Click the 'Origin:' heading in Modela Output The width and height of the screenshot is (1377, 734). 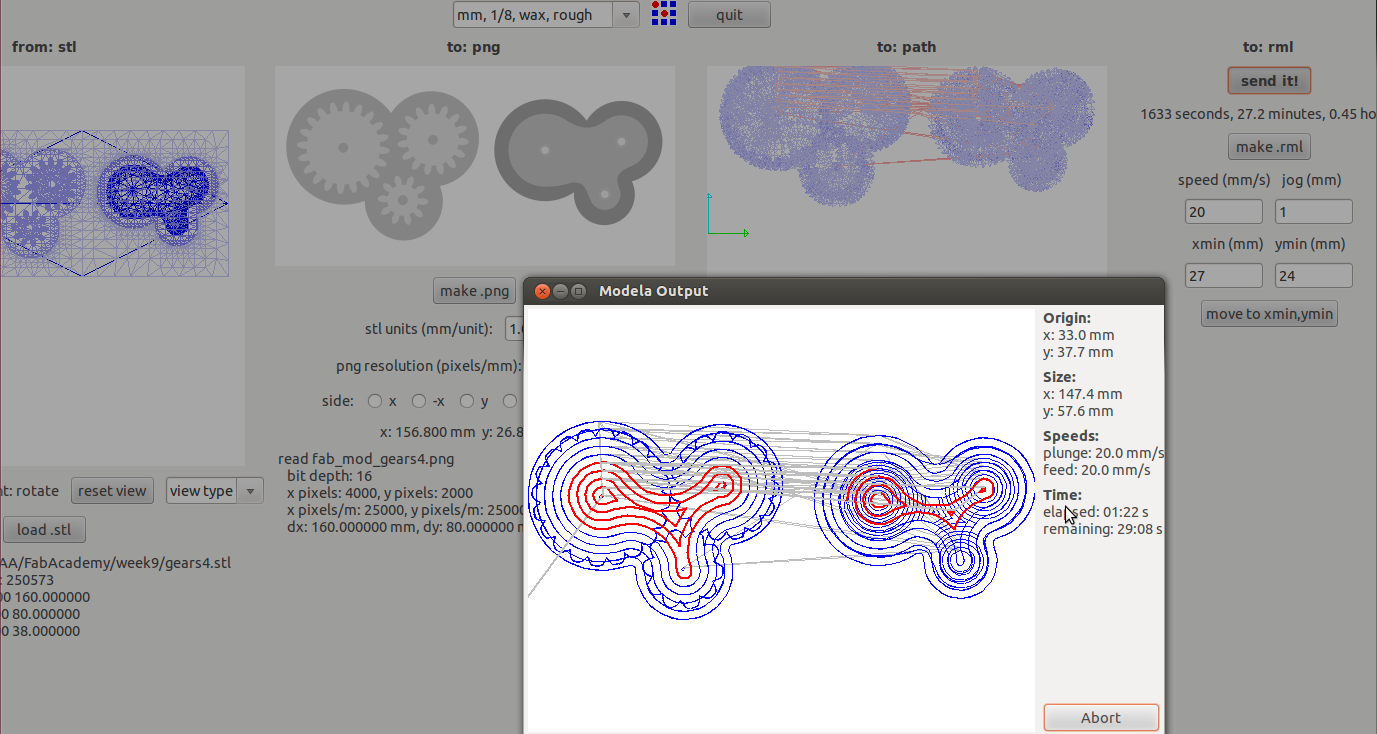pyautogui.click(x=1067, y=318)
